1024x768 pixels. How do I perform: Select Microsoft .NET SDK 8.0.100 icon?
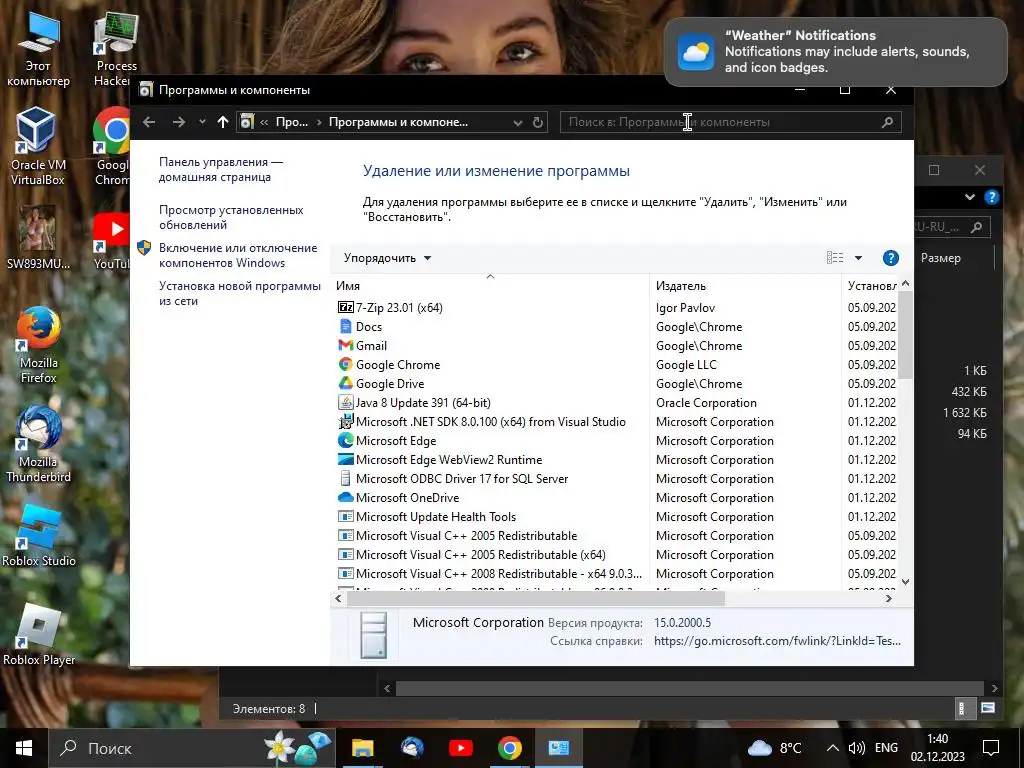345,421
